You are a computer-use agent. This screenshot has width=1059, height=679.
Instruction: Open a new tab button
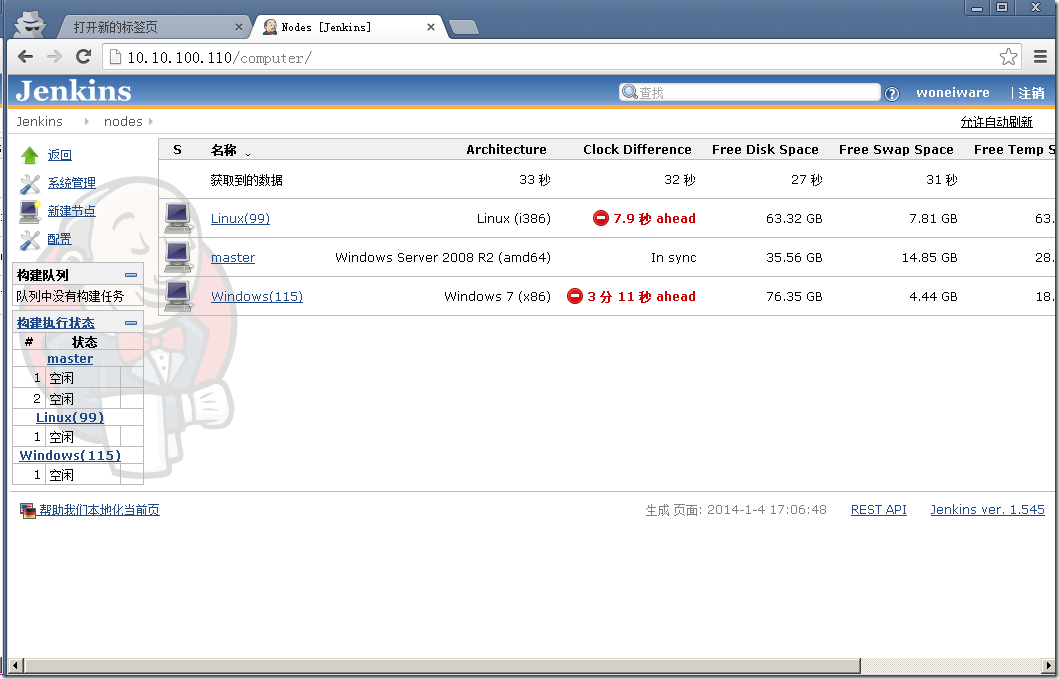(463, 27)
